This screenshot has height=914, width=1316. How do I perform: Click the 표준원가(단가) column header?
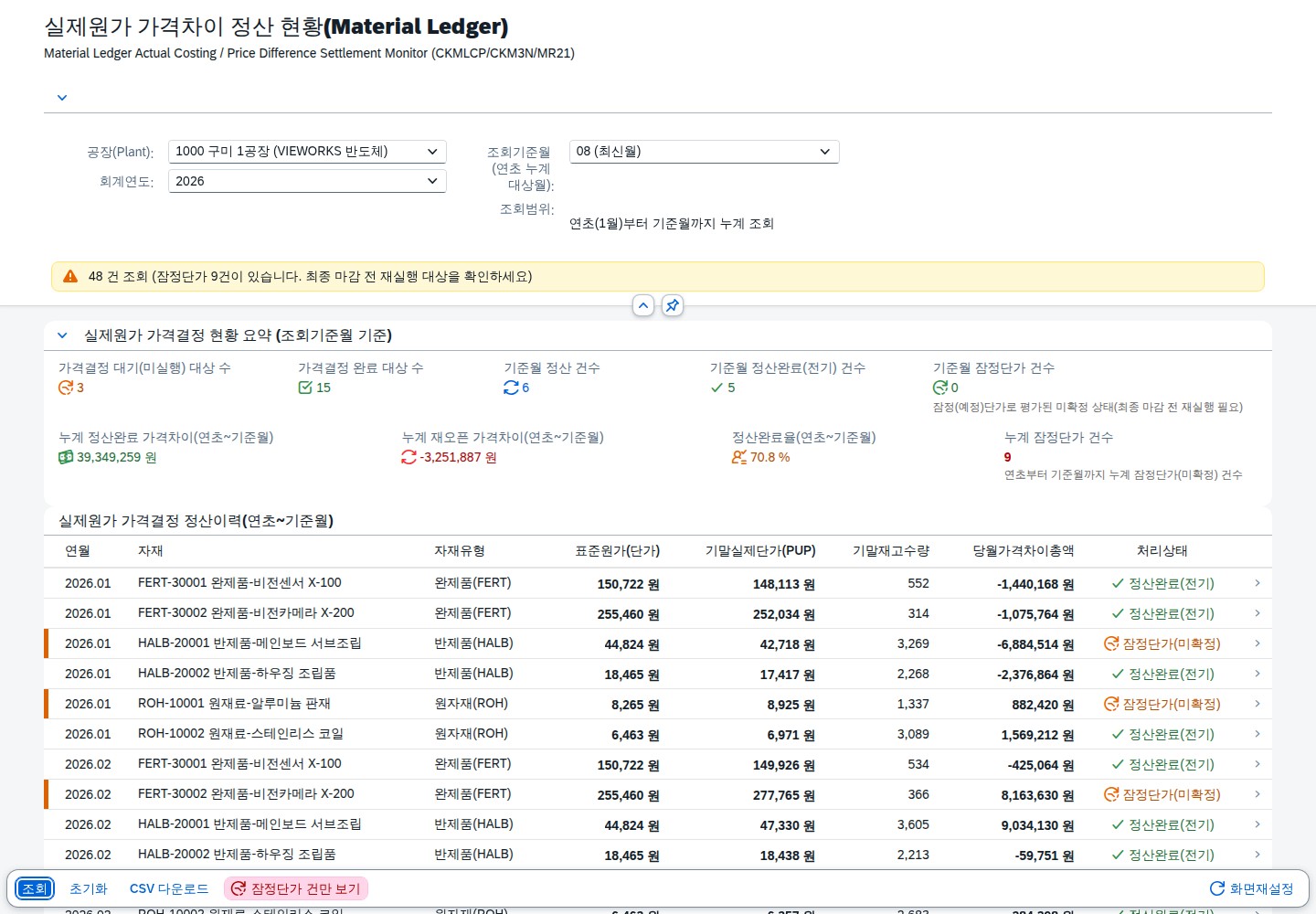tap(617, 551)
